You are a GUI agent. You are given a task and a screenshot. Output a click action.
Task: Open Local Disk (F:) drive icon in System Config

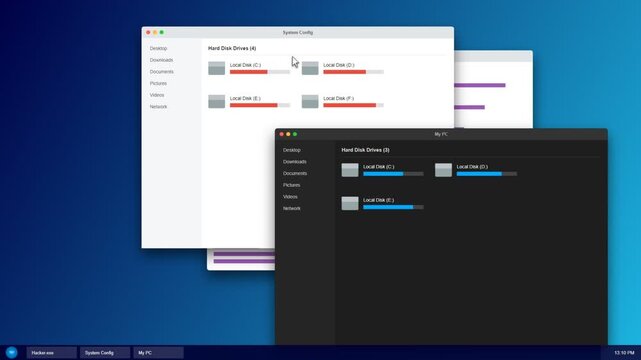coord(310,101)
